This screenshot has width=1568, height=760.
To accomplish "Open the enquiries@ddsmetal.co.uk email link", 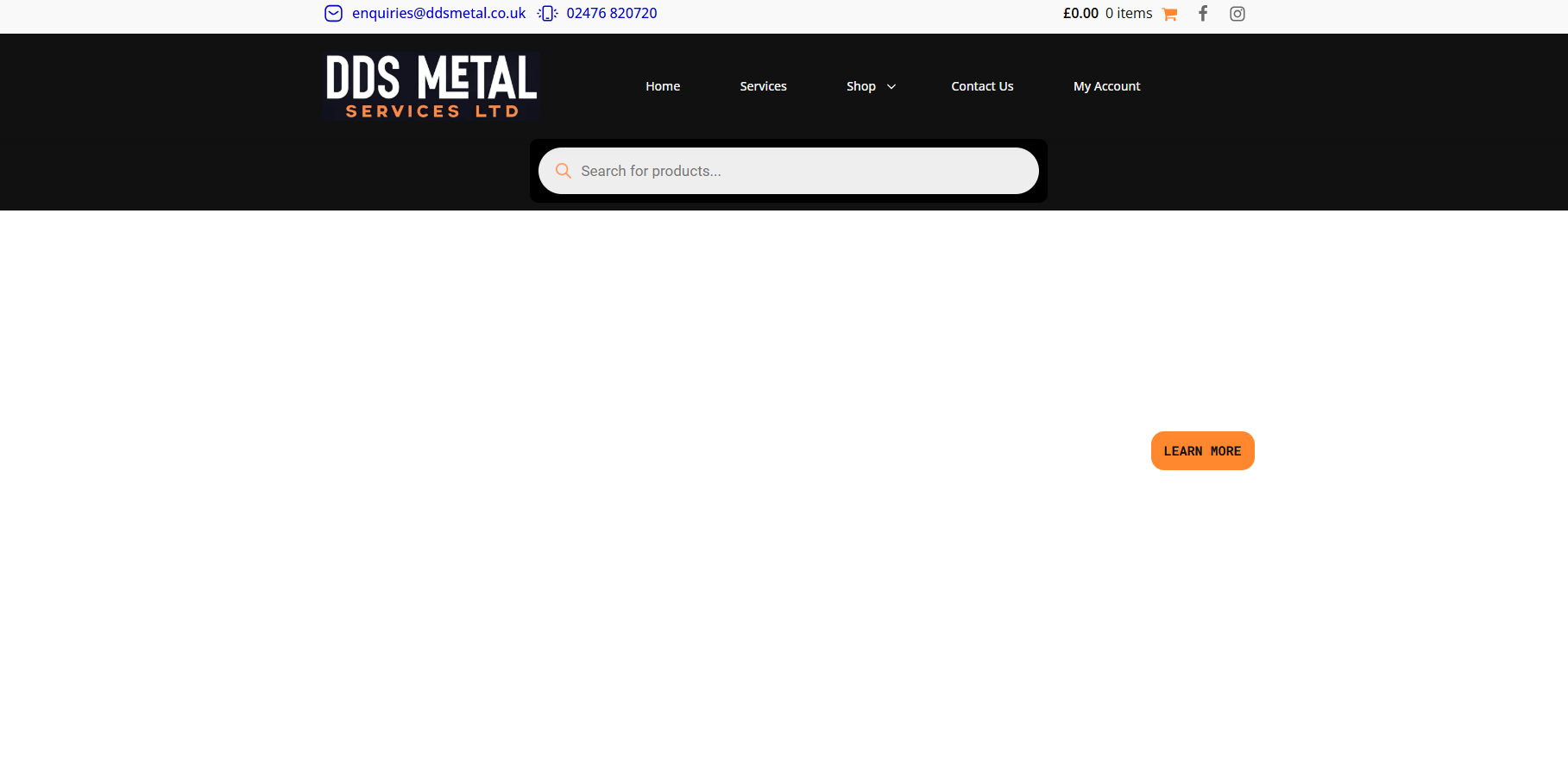I will 438,14.
